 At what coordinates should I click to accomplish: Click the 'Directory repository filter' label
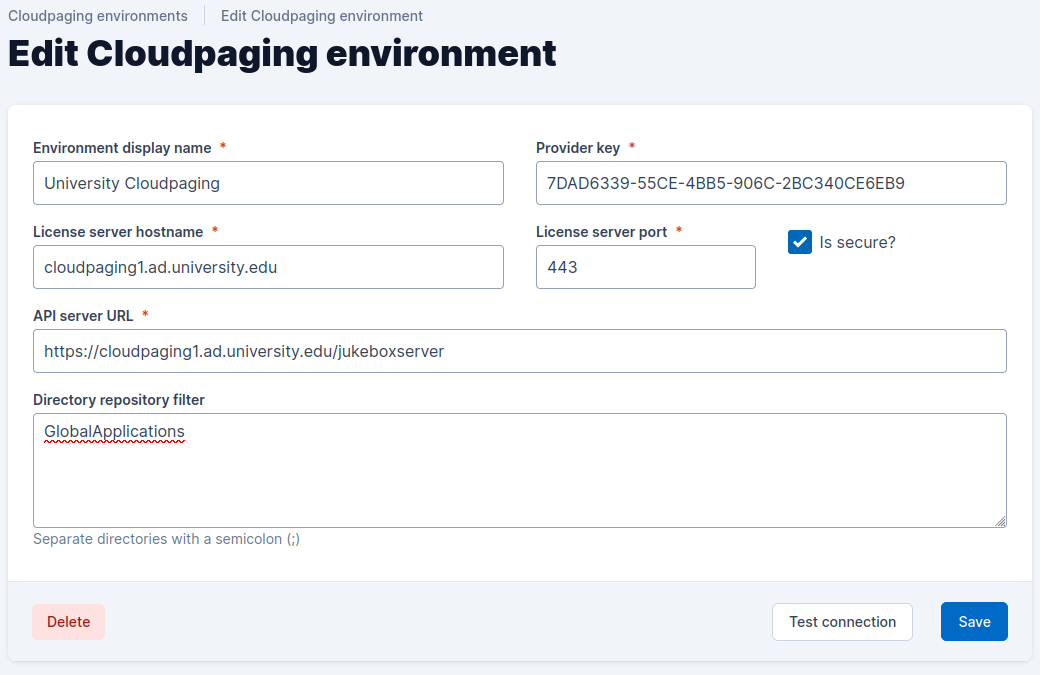click(119, 400)
